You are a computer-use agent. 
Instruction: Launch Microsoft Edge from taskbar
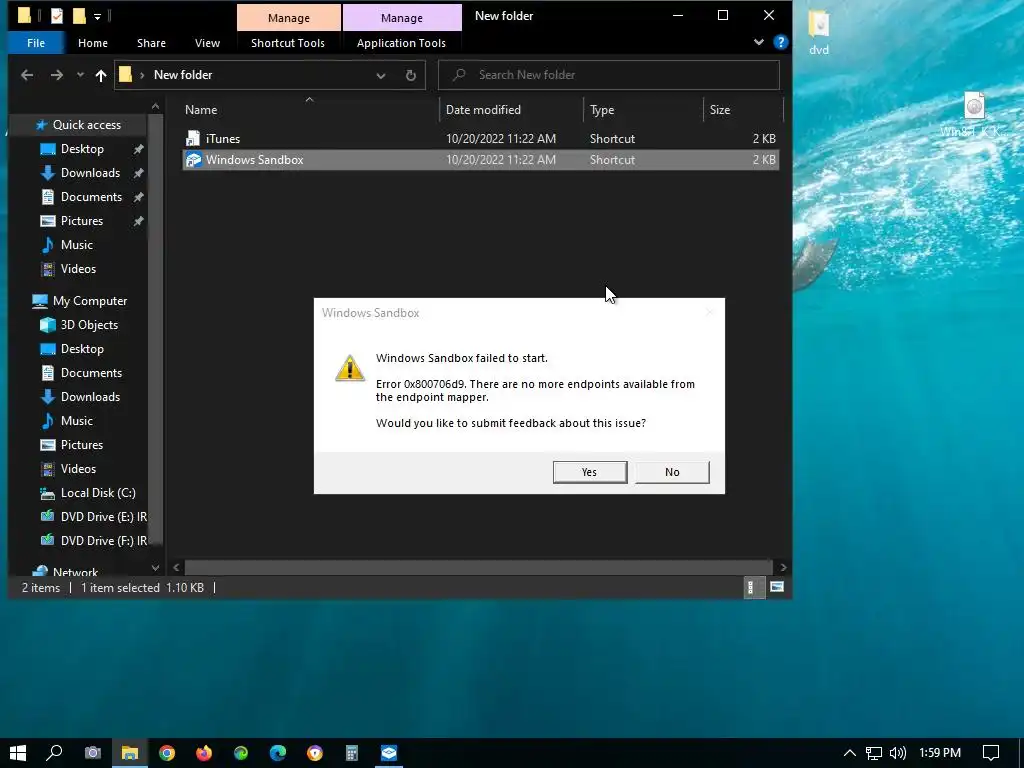278,753
